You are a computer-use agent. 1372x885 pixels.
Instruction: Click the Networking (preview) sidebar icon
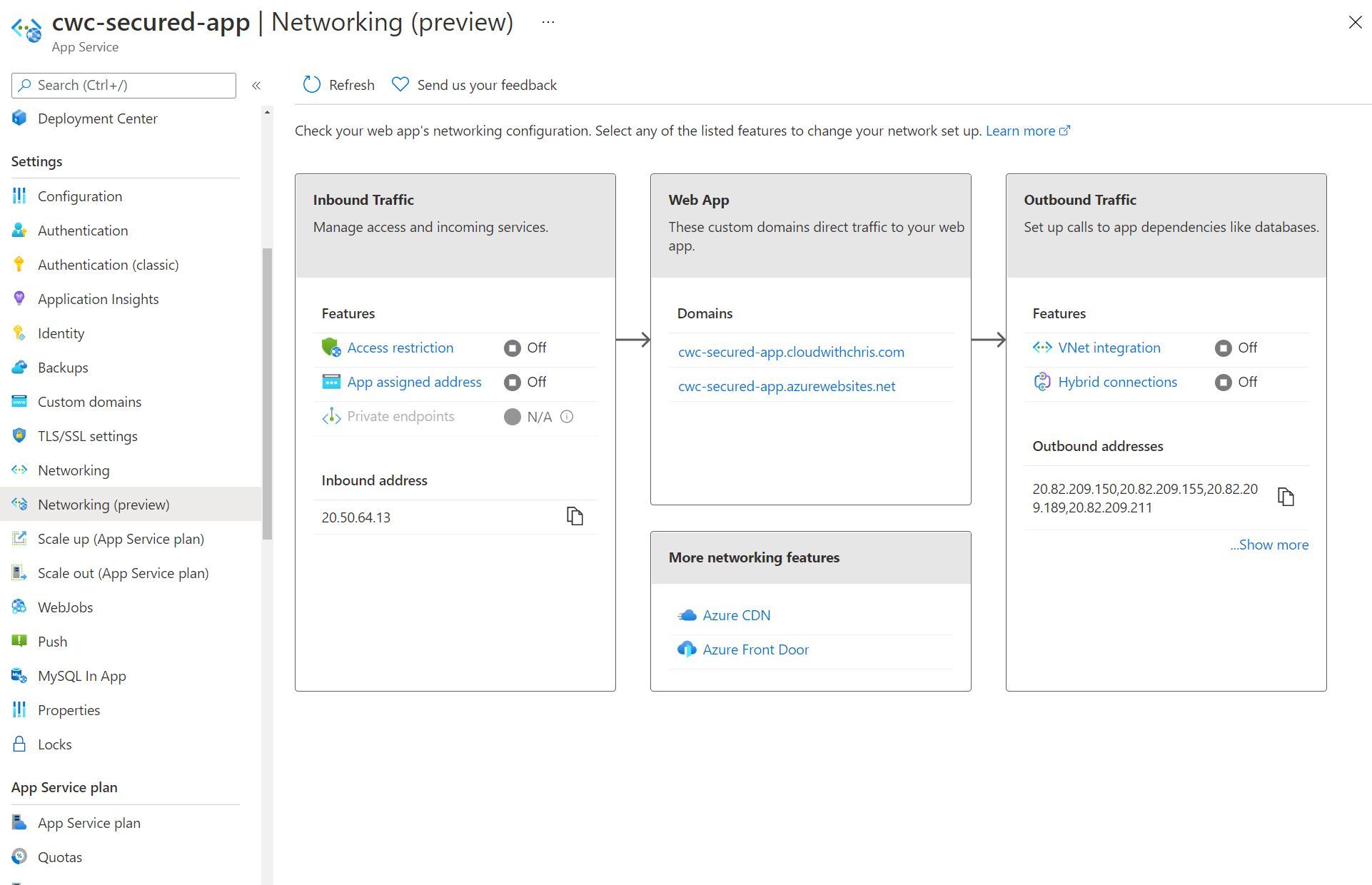[18, 504]
